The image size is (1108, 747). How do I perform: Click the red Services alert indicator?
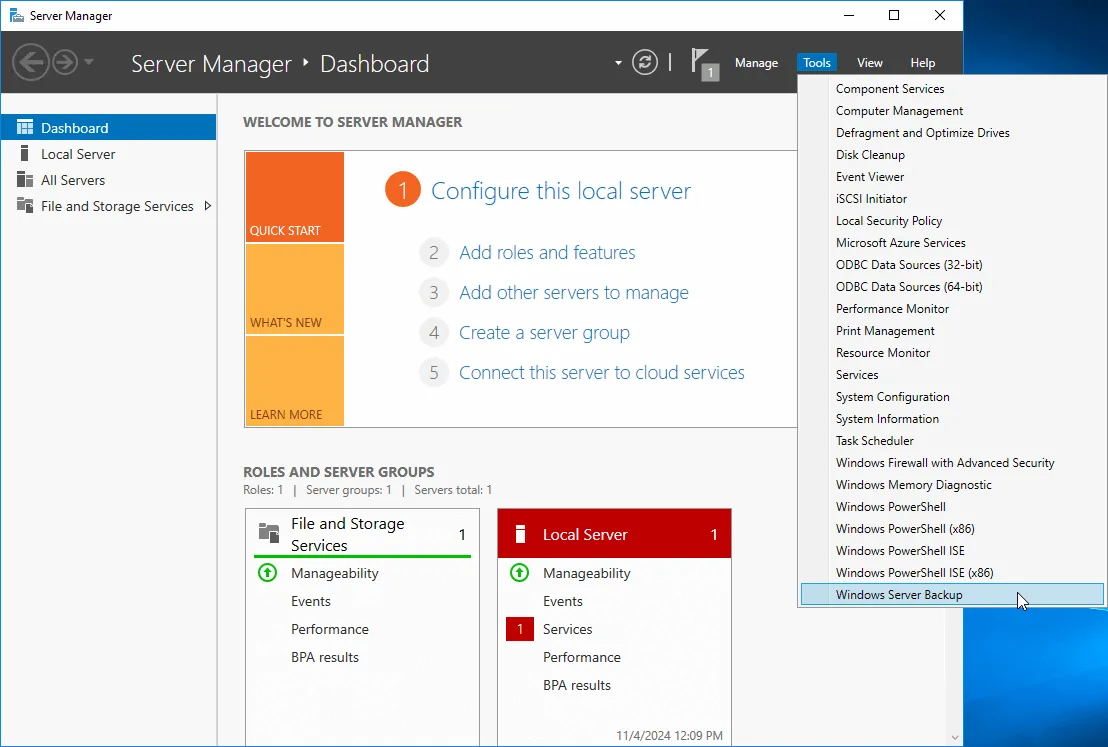point(519,629)
